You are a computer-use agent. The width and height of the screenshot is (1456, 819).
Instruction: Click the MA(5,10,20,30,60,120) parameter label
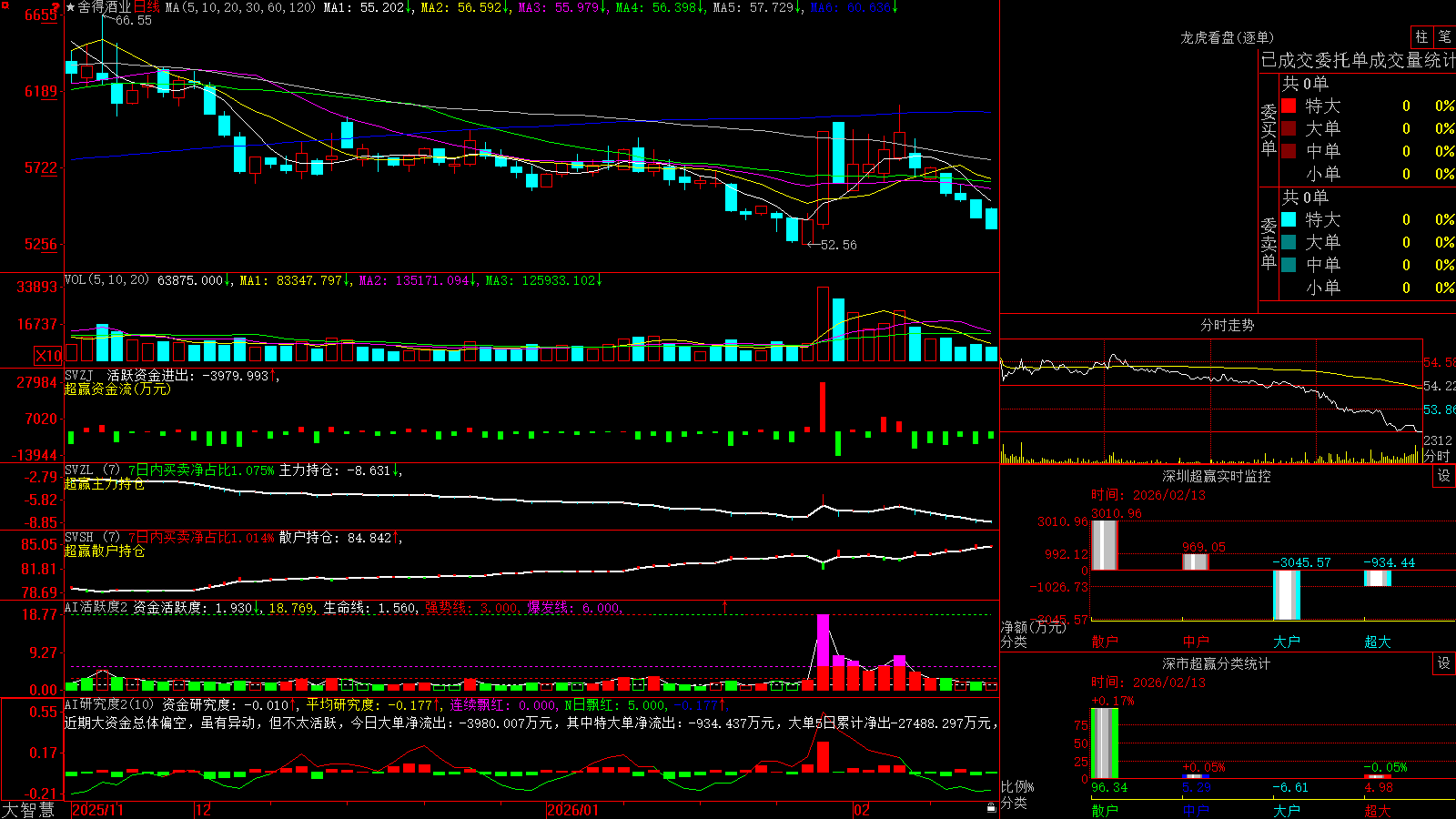pyautogui.click(x=241, y=7)
